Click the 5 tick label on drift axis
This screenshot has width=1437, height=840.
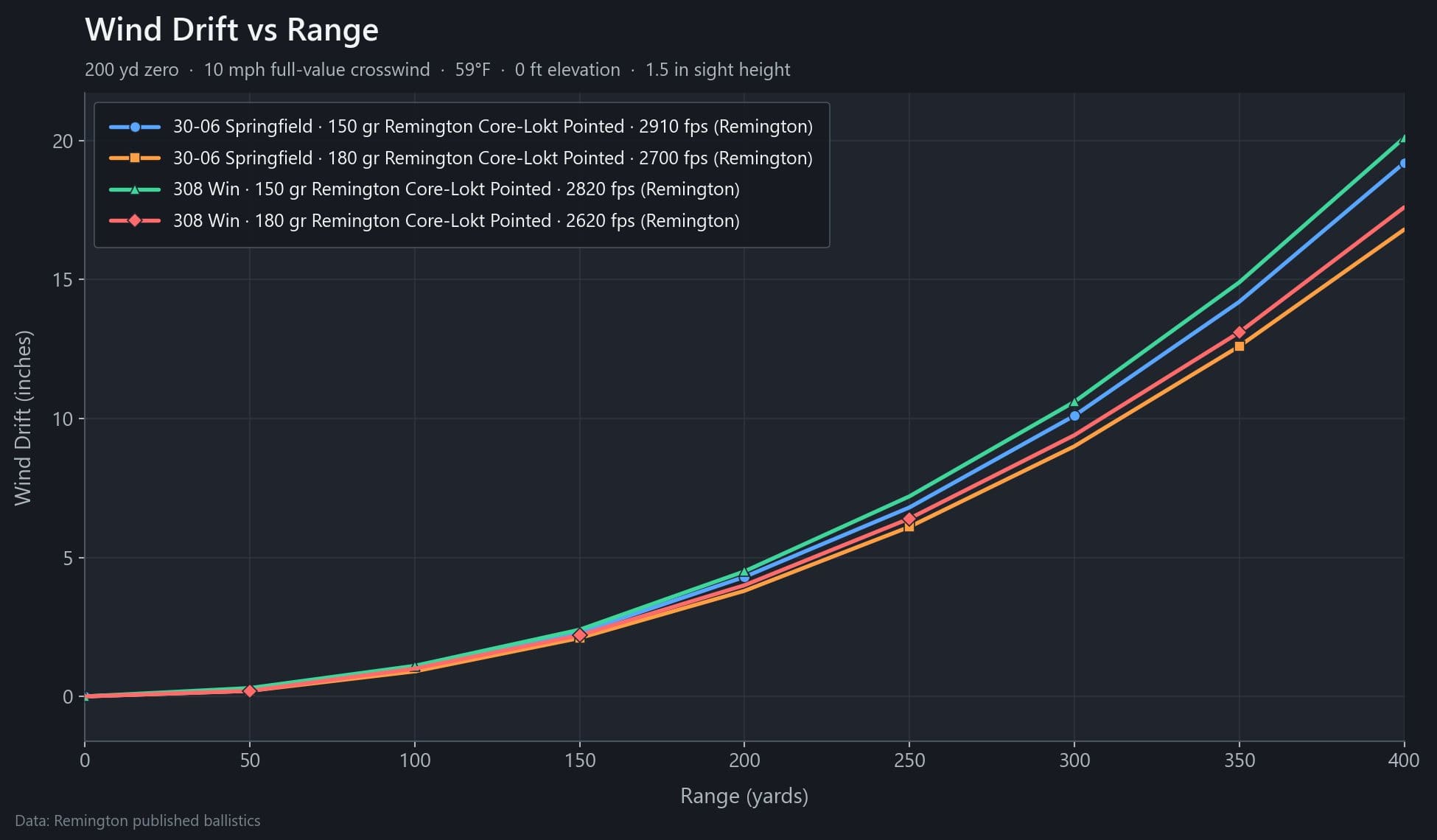pos(69,558)
